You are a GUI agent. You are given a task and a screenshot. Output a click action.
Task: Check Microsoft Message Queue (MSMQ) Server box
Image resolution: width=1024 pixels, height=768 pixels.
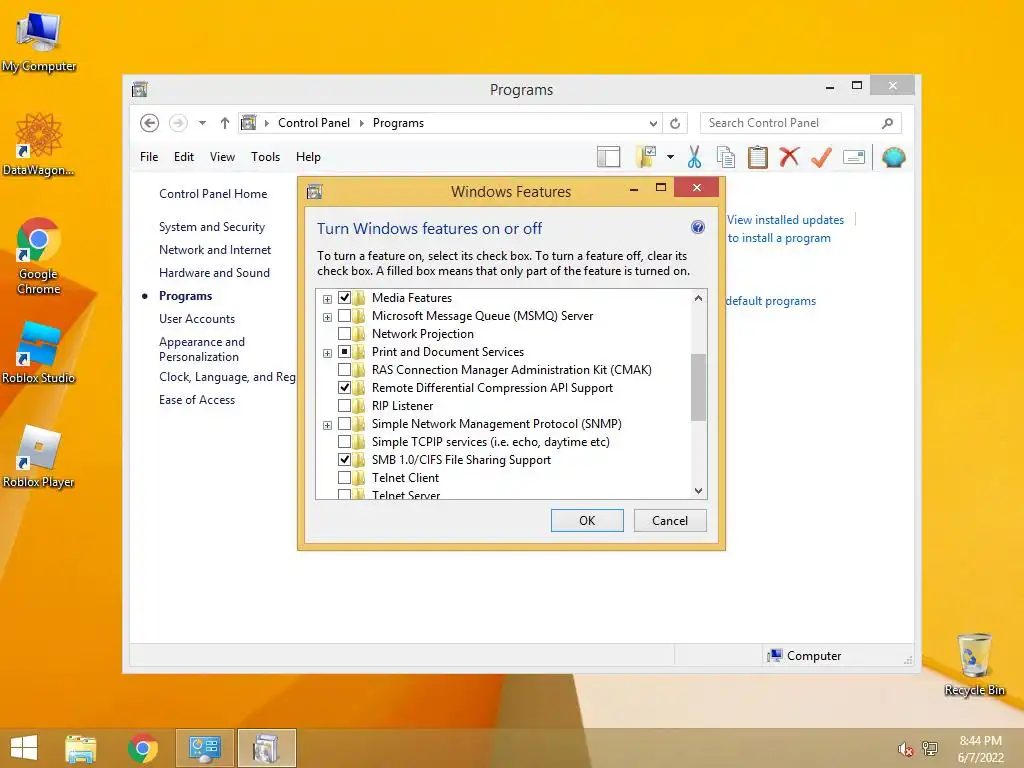point(344,316)
